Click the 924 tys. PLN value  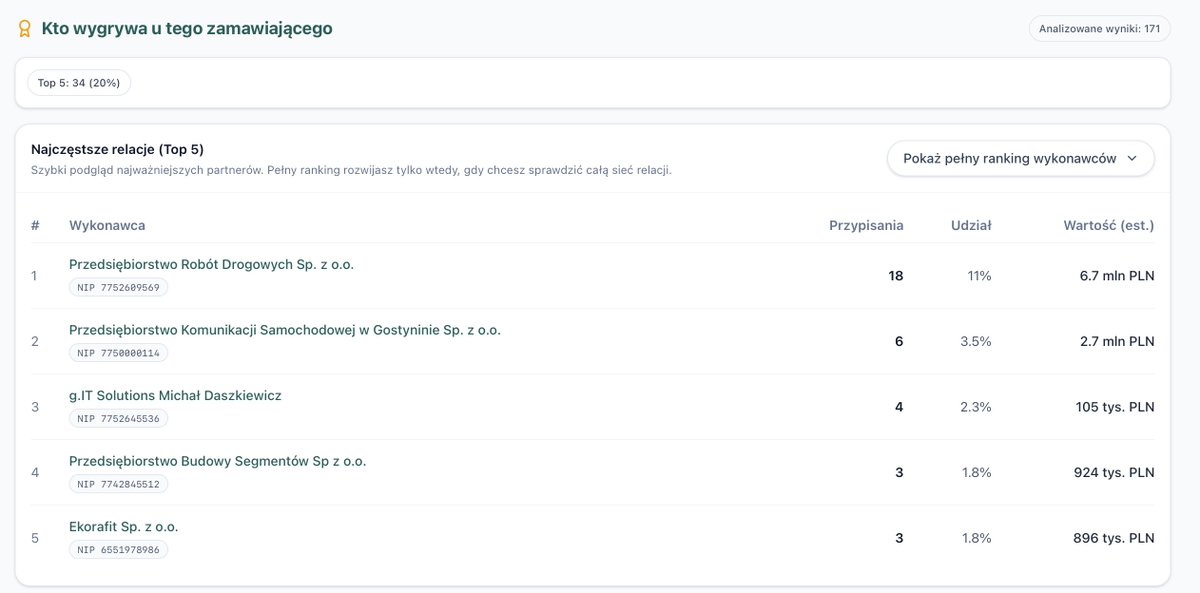click(x=1114, y=472)
